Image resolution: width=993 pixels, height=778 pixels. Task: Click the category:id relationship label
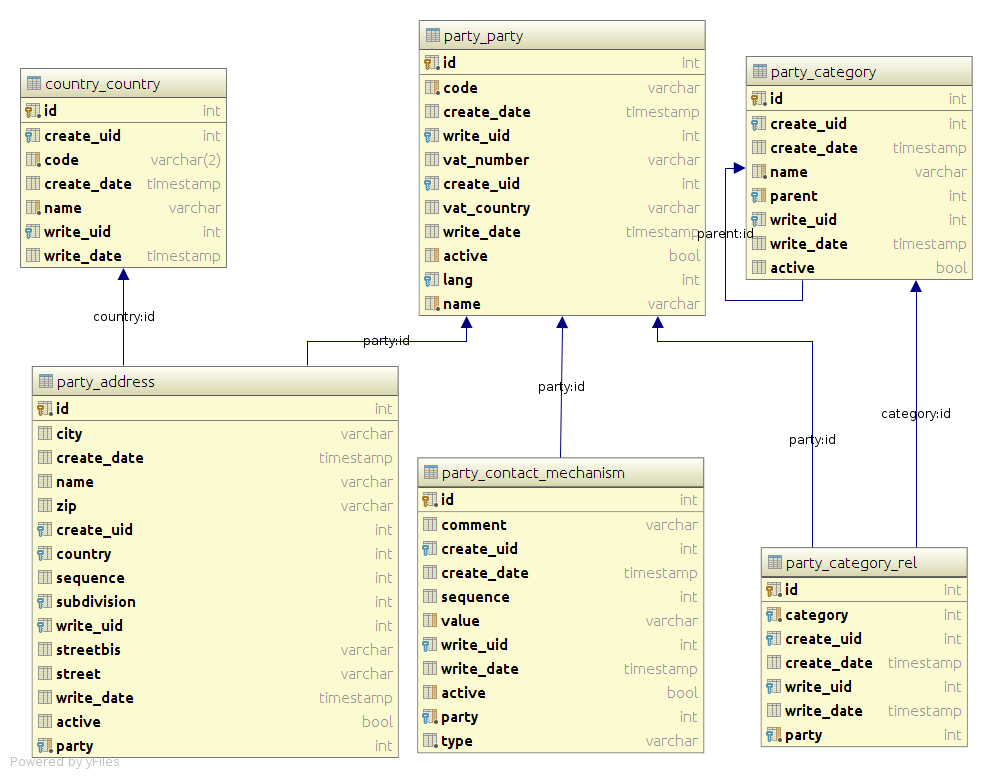(x=916, y=414)
